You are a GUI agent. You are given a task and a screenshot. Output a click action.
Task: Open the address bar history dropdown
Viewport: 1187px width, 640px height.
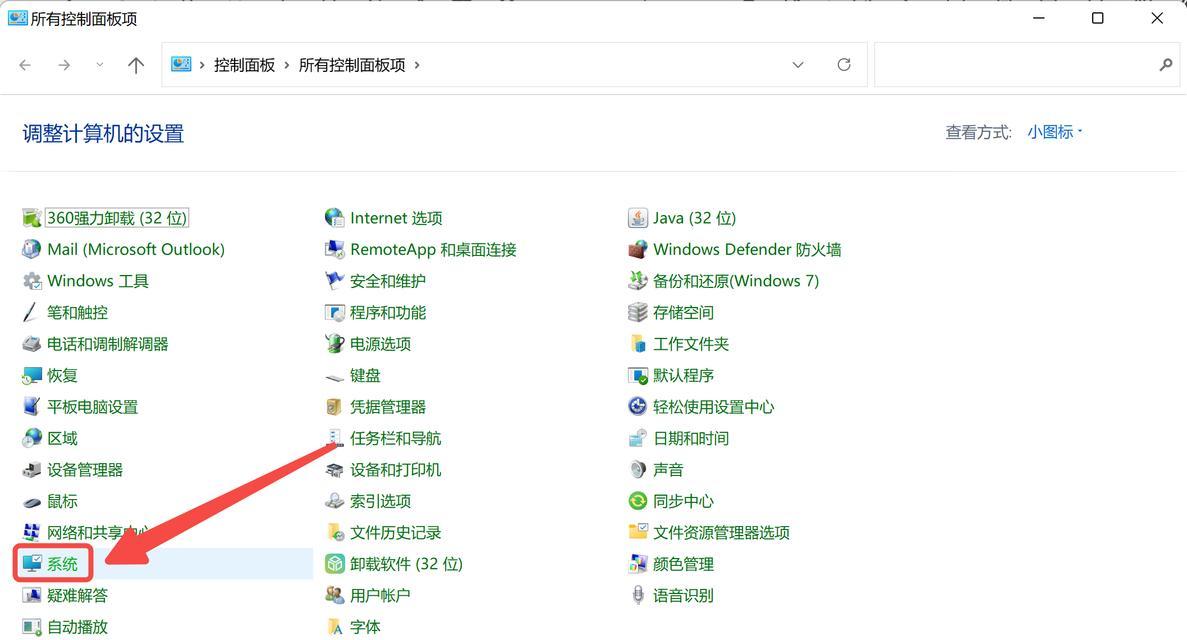798,65
